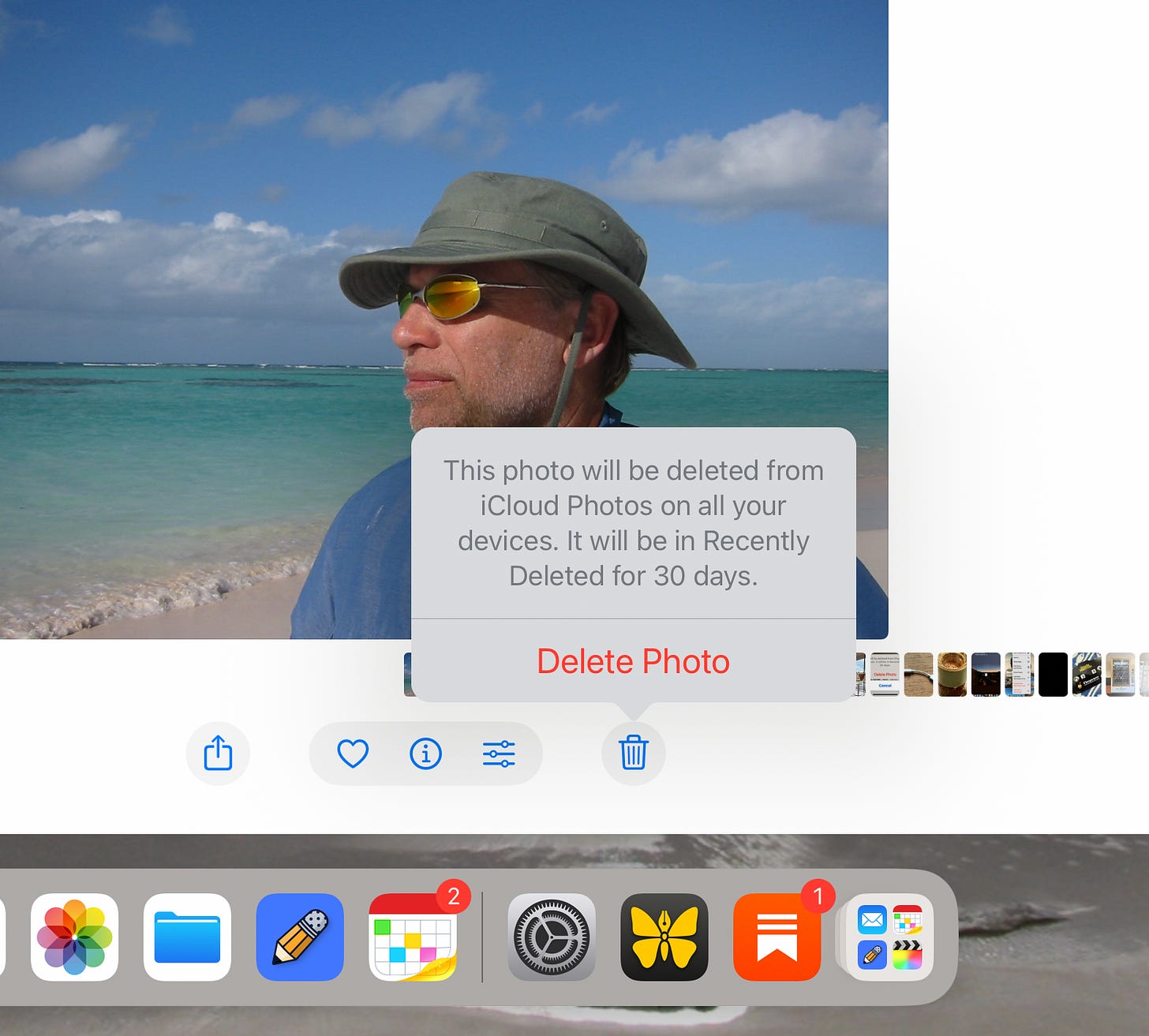Favorite the photo with the heart icon

click(x=353, y=754)
